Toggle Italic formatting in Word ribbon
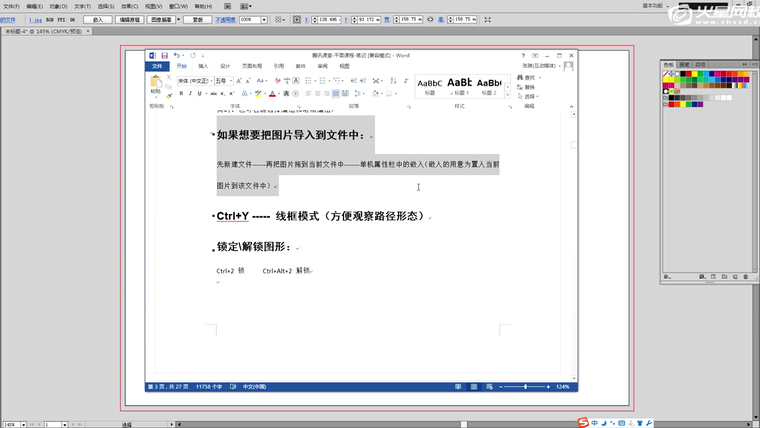 point(191,93)
